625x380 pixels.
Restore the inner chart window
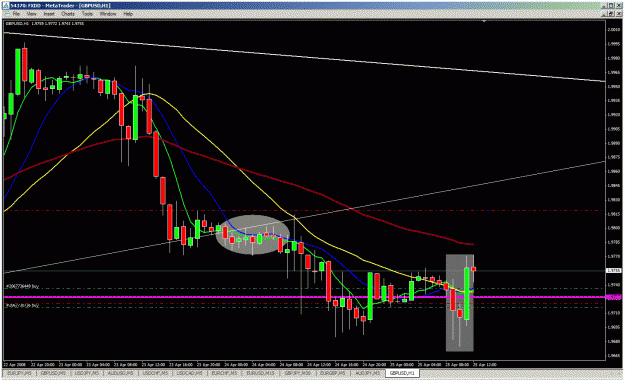coord(611,14)
